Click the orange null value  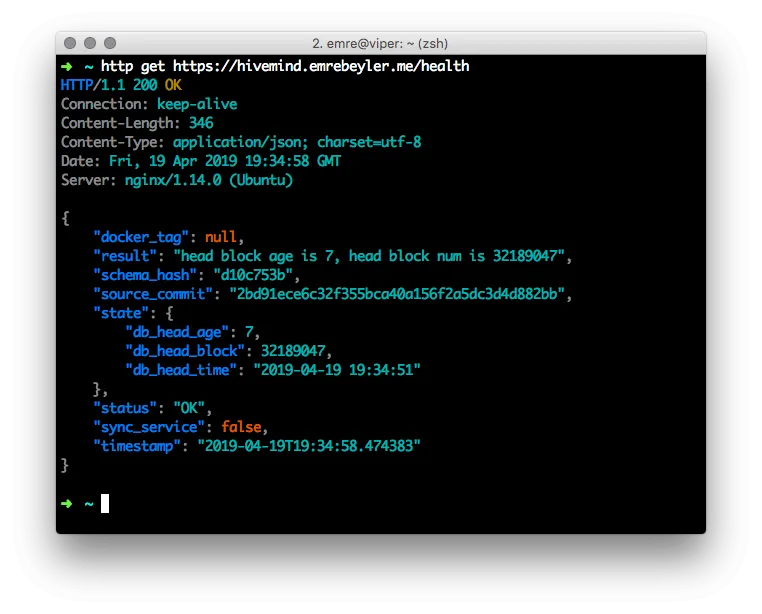[x=221, y=237]
